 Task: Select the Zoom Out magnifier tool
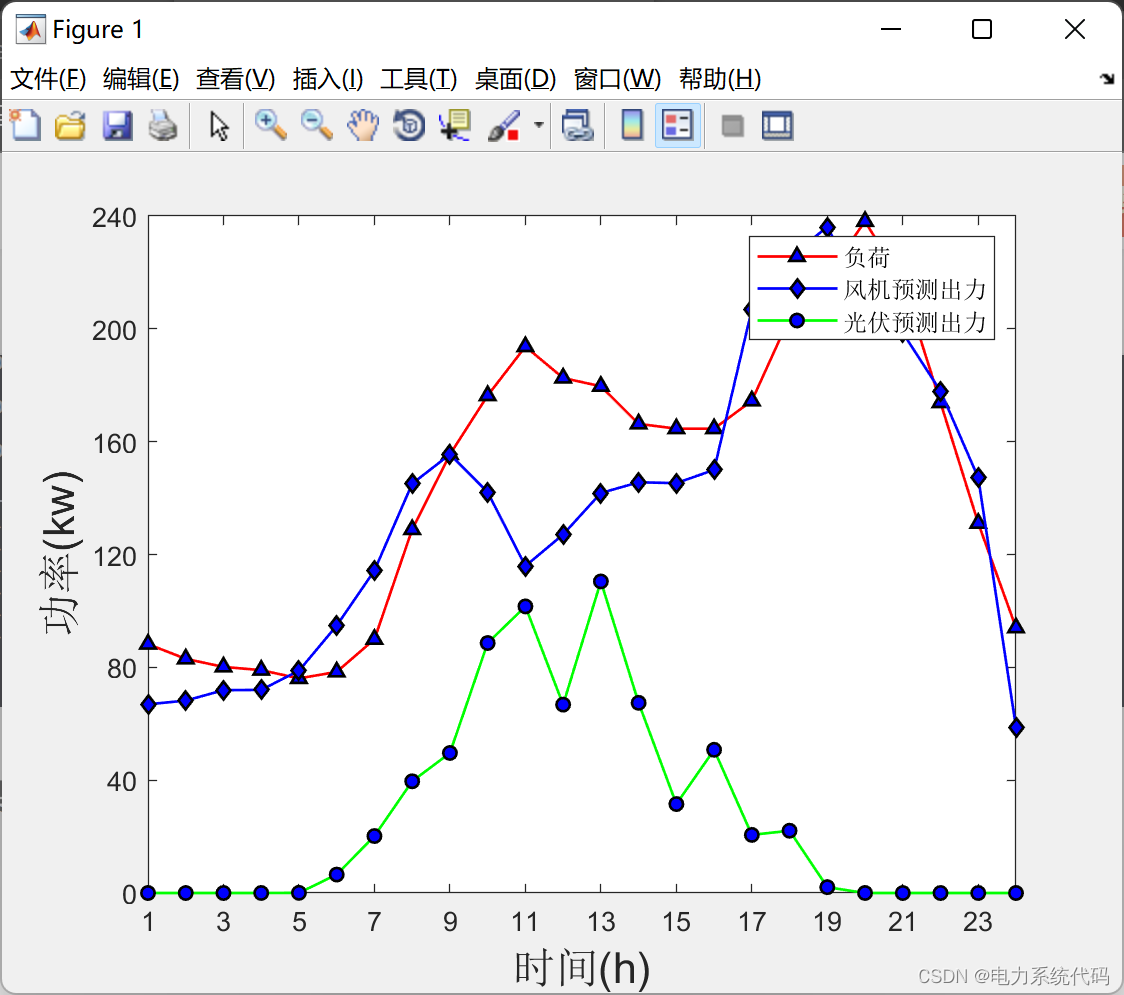coord(317,126)
